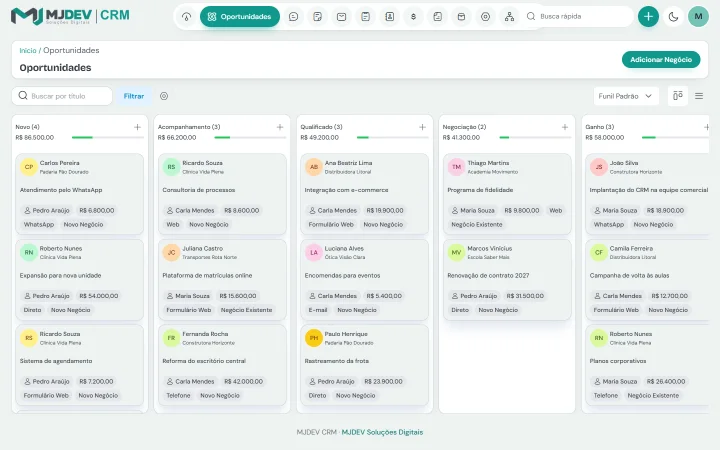Click the JC avatar of Juliana Castro
This screenshot has width=720, height=450.
point(171,253)
